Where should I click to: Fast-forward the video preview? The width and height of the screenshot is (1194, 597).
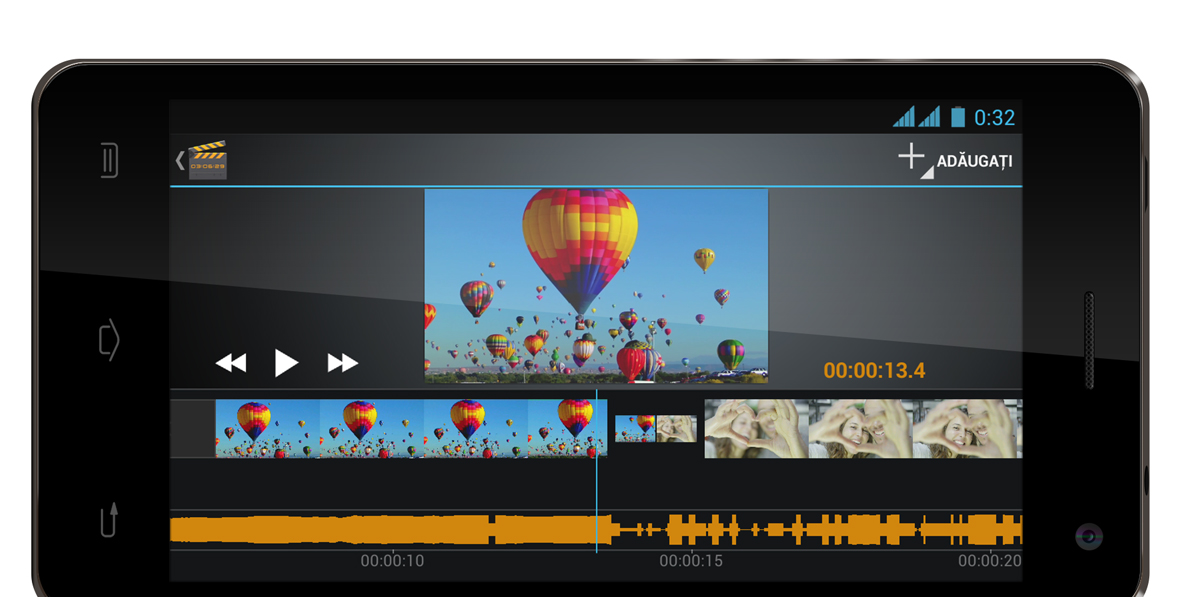(x=342, y=363)
